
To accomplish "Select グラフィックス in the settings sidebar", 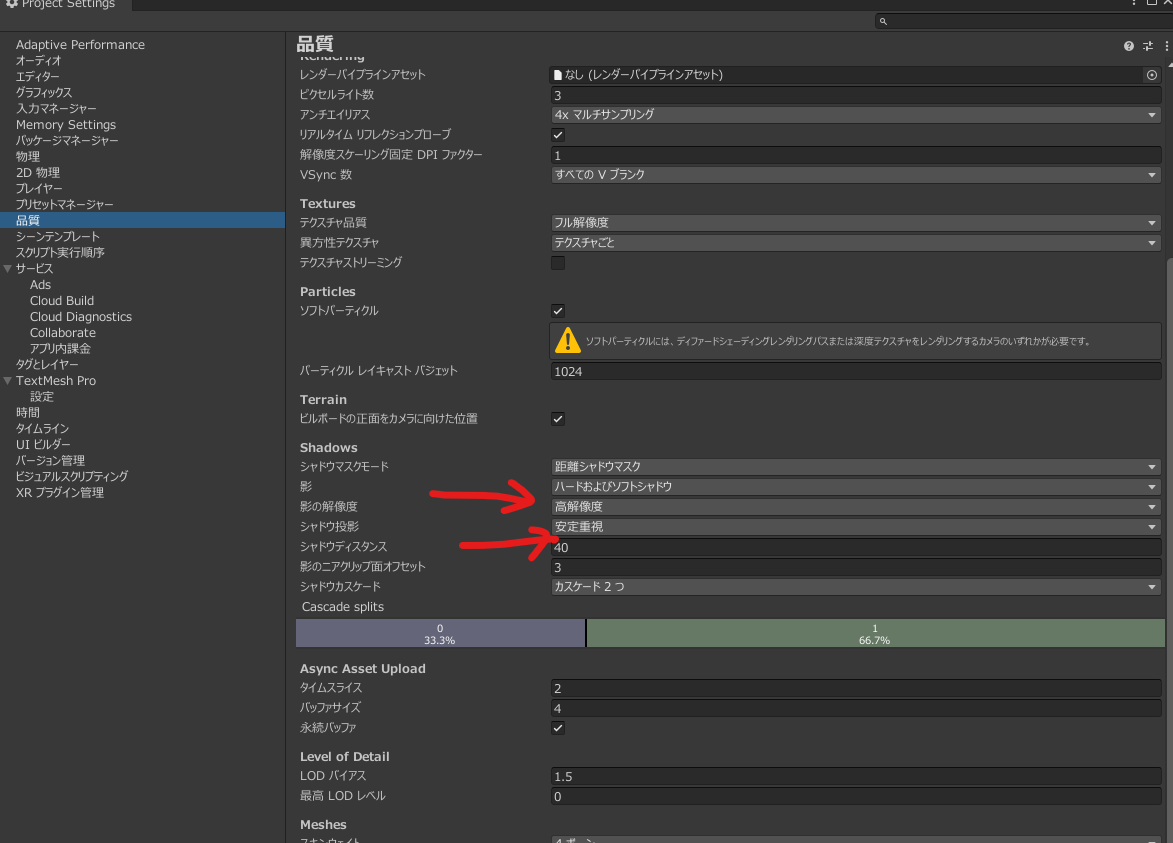I will [x=42, y=92].
